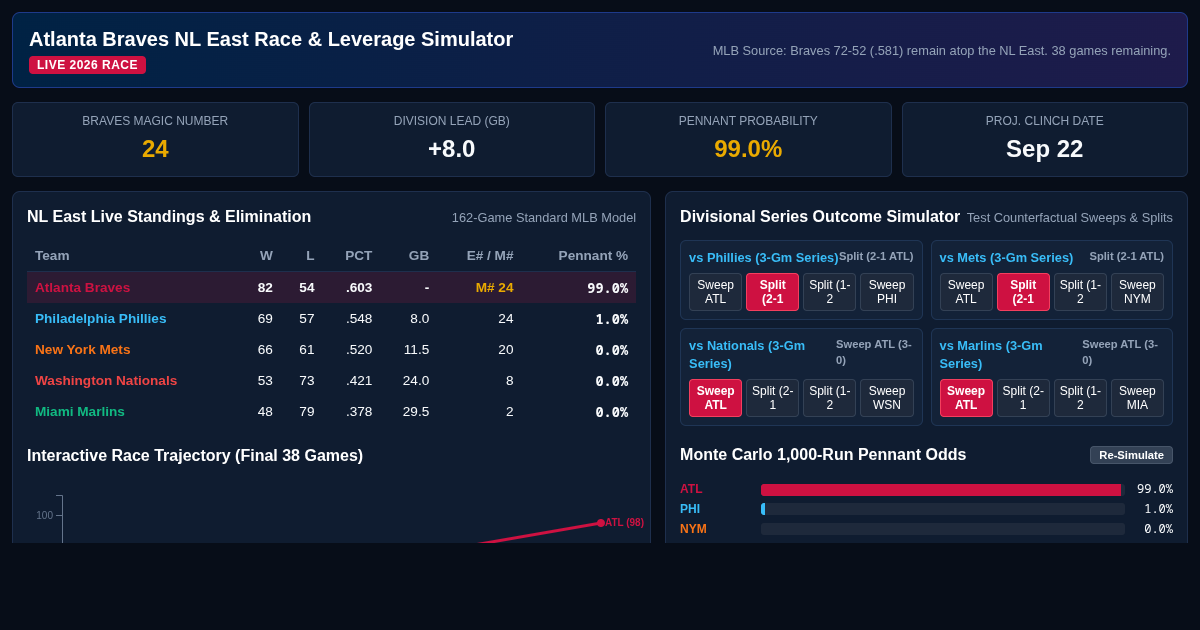Click the vs Mets (3-Gm Series) title

1006,257
